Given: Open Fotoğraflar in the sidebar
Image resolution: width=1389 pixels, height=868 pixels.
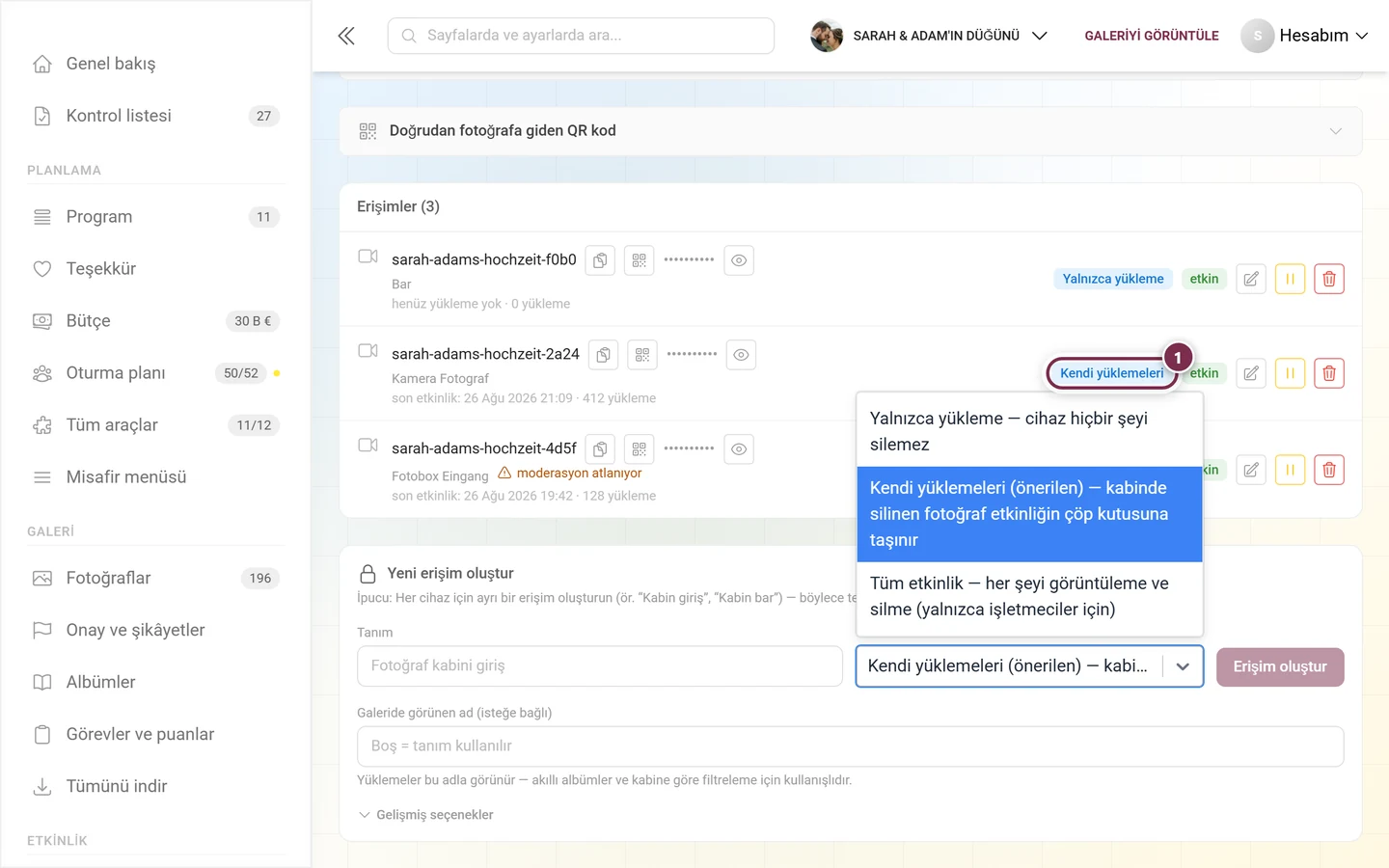Looking at the screenshot, I should (155, 578).
